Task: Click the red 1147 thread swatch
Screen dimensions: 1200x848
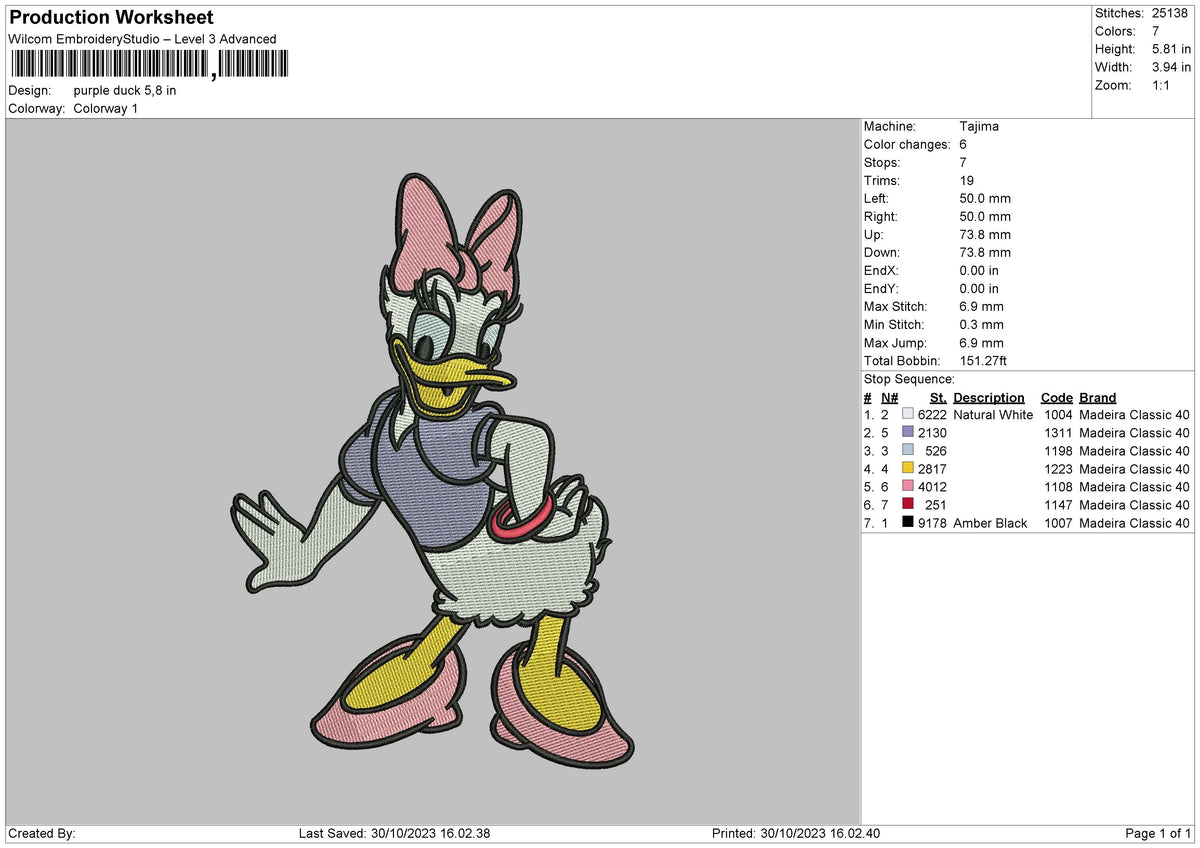Action: click(x=908, y=504)
